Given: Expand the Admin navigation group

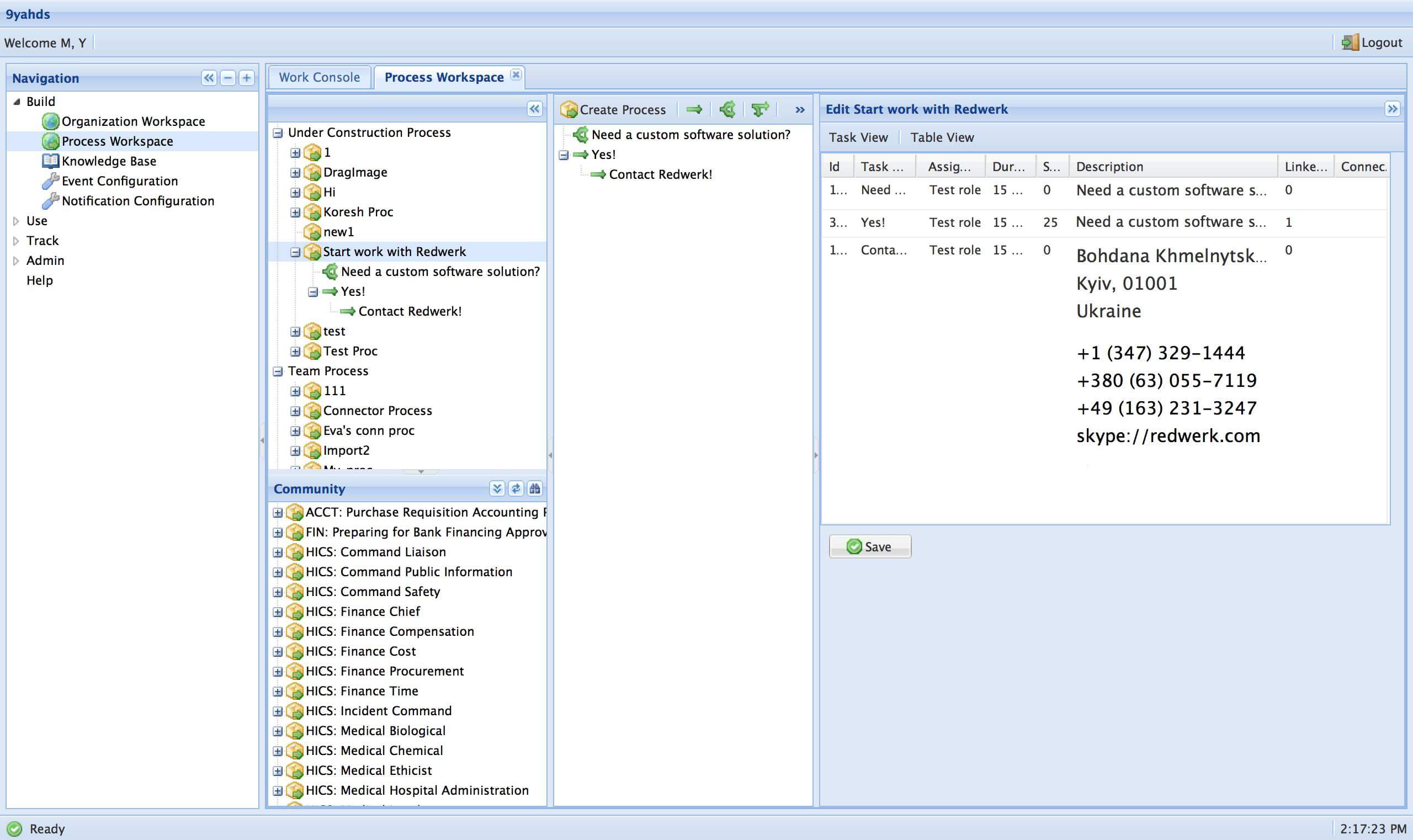Looking at the screenshot, I should click(16, 260).
